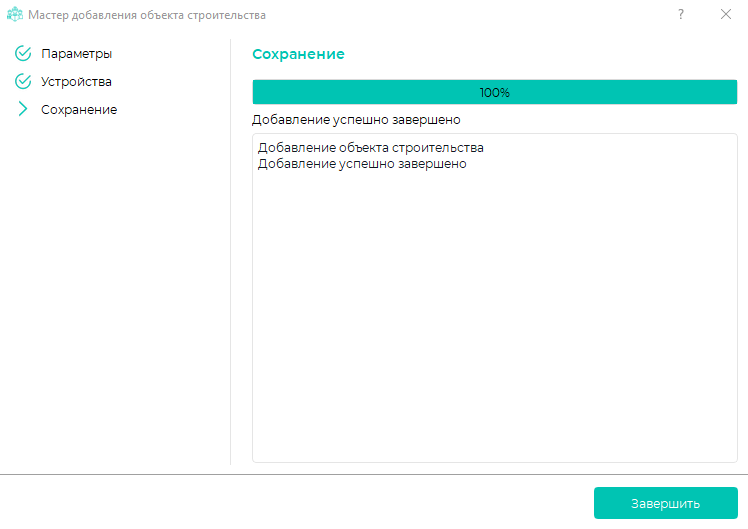The image size is (748, 529).
Task: Select the Сохранение step in the sidebar
Action: [x=79, y=110]
